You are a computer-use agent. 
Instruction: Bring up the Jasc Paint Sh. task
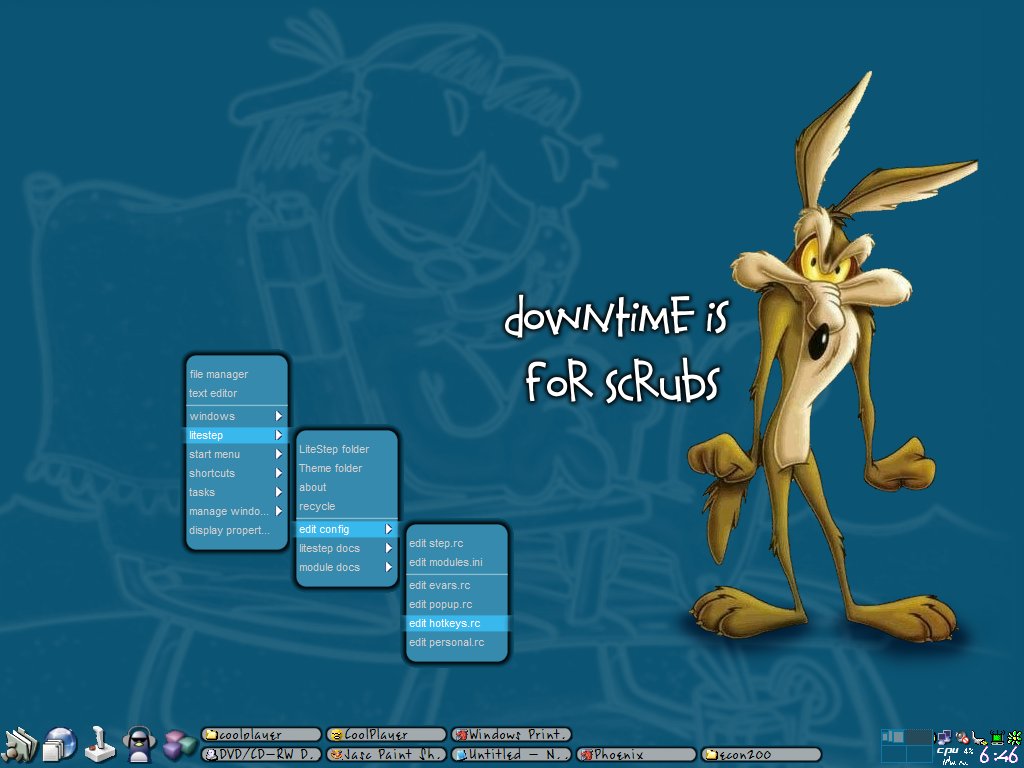point(386,754)
